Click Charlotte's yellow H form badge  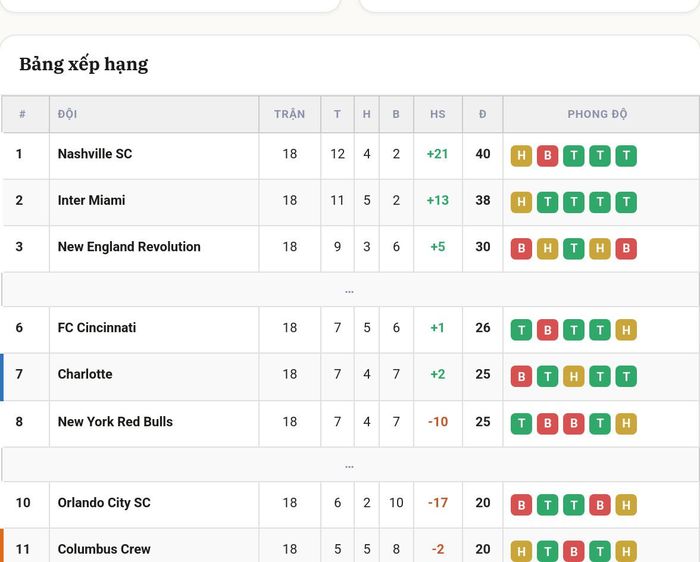(x=574, y=376)
